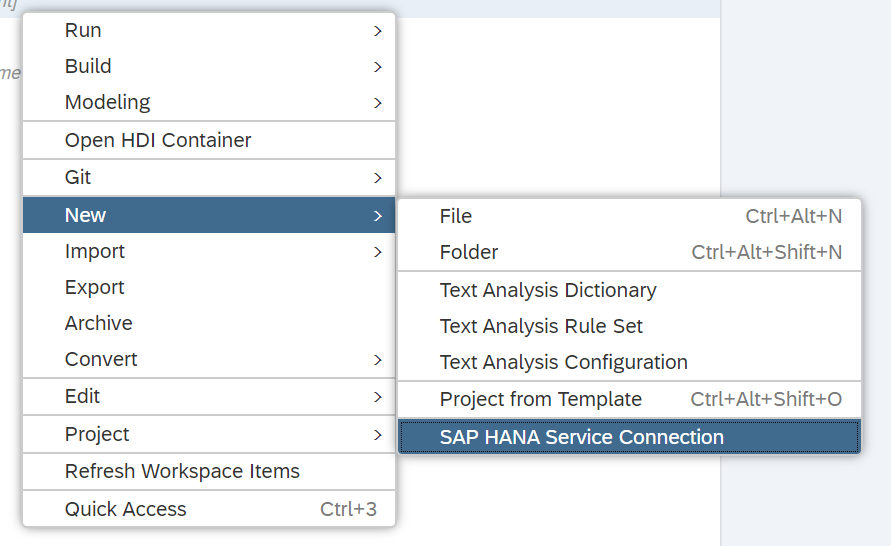Create a new File
This screenshot has width=891, height=546.
click(630, 216)
